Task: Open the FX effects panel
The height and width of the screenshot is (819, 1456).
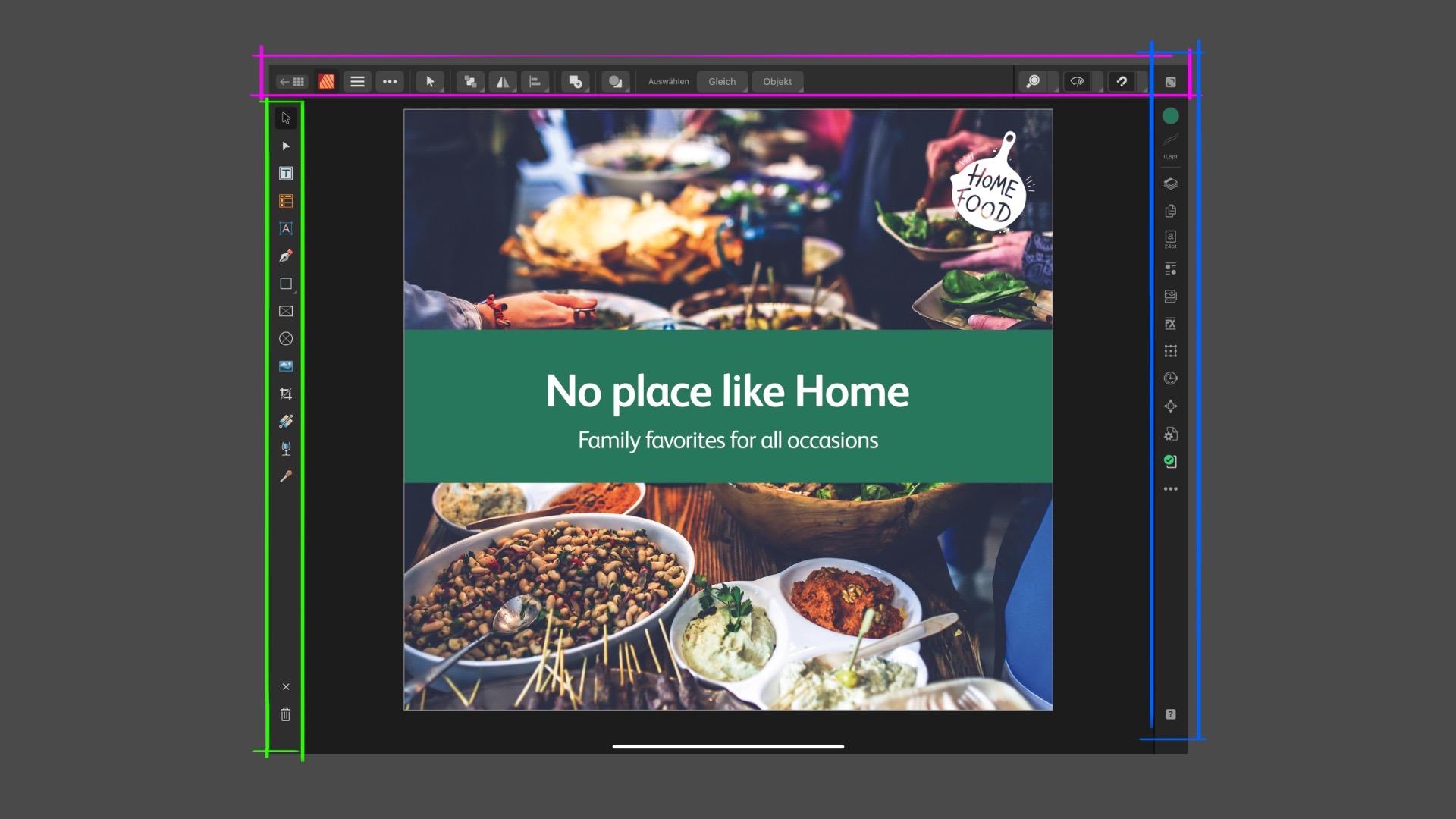Action: [1171, 324]
